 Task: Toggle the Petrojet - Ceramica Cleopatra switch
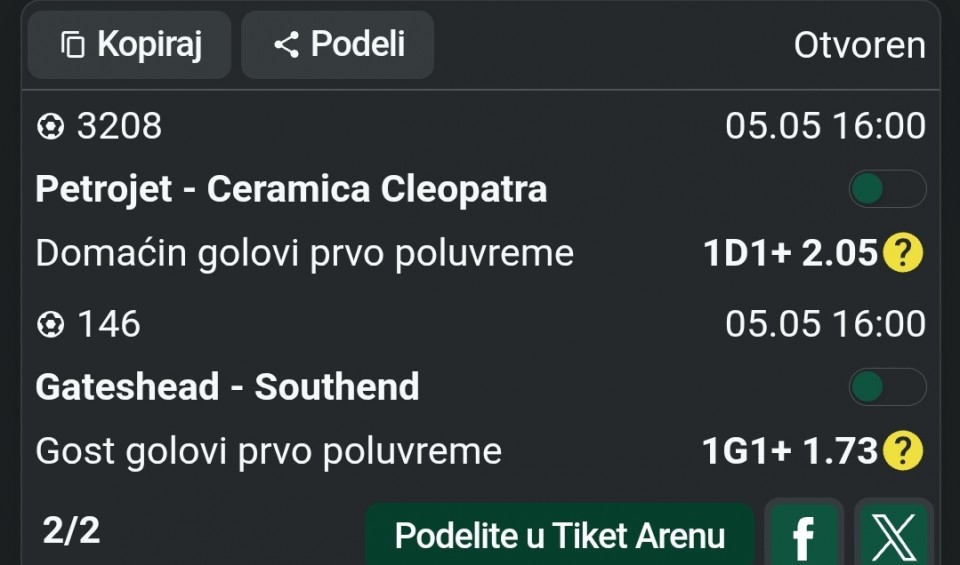click(887, 189)
